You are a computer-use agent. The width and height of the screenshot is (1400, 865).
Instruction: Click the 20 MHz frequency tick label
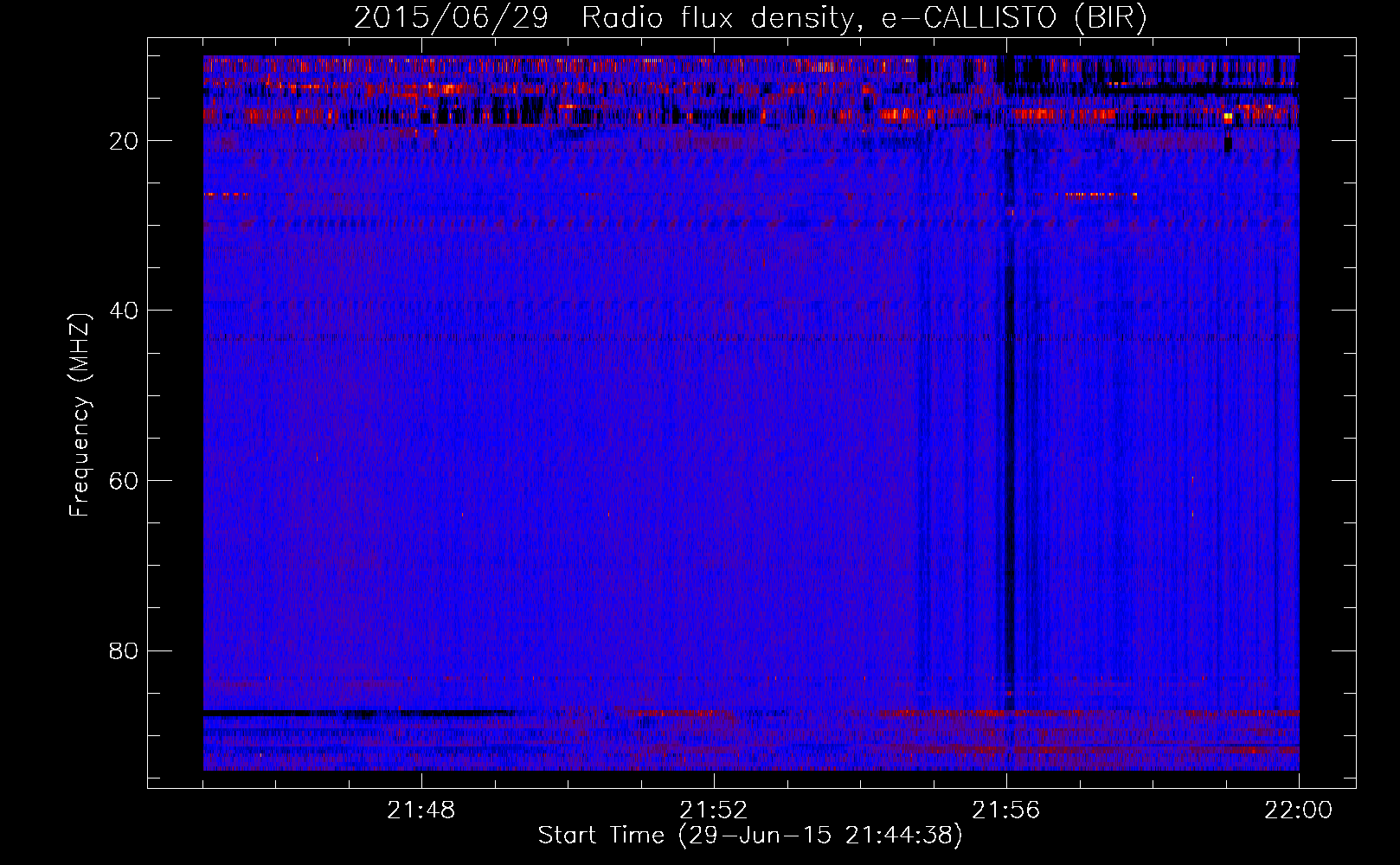coord(125,141)
